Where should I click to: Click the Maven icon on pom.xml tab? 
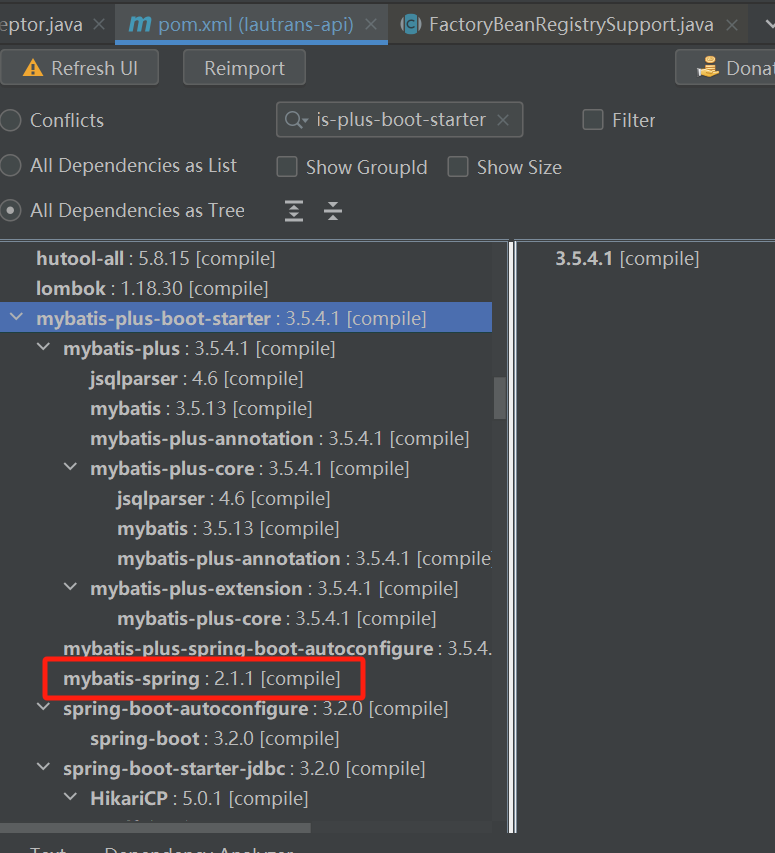click(x=140, y=24)
